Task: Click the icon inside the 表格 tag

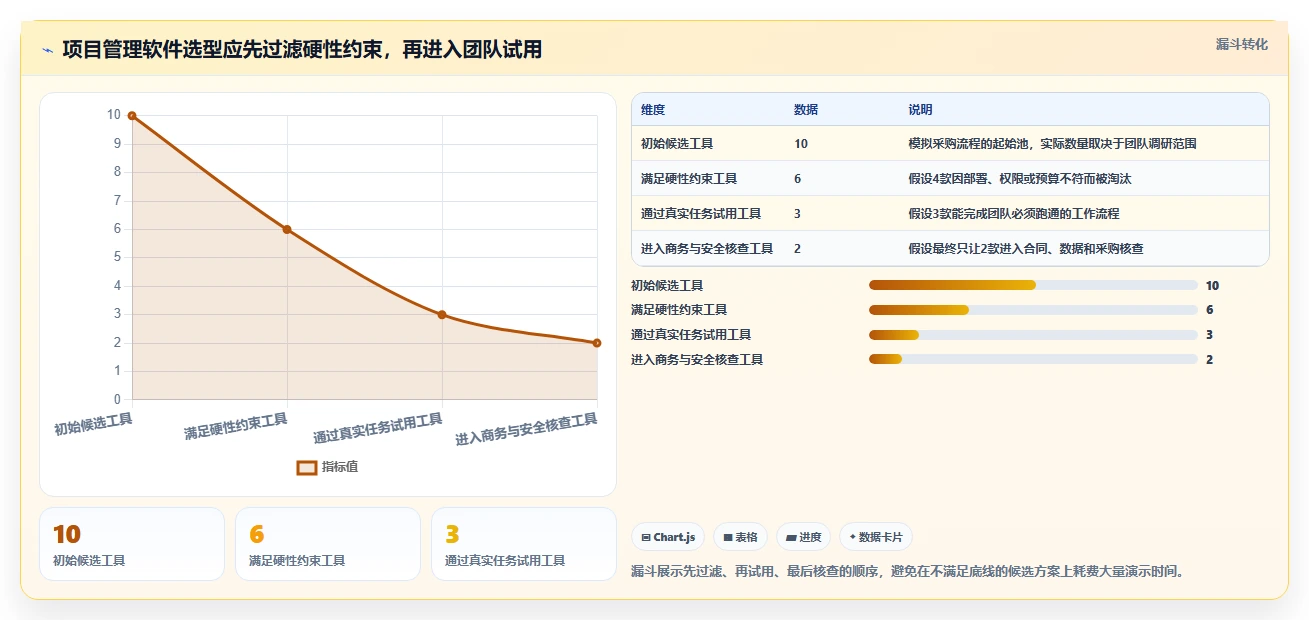Action: 728,537
